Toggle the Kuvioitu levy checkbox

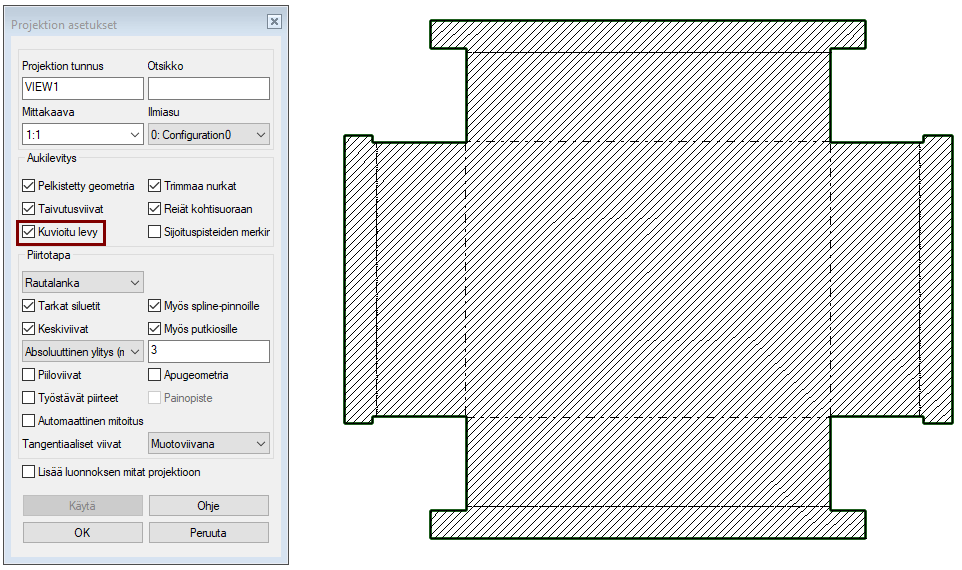(29, 232)
